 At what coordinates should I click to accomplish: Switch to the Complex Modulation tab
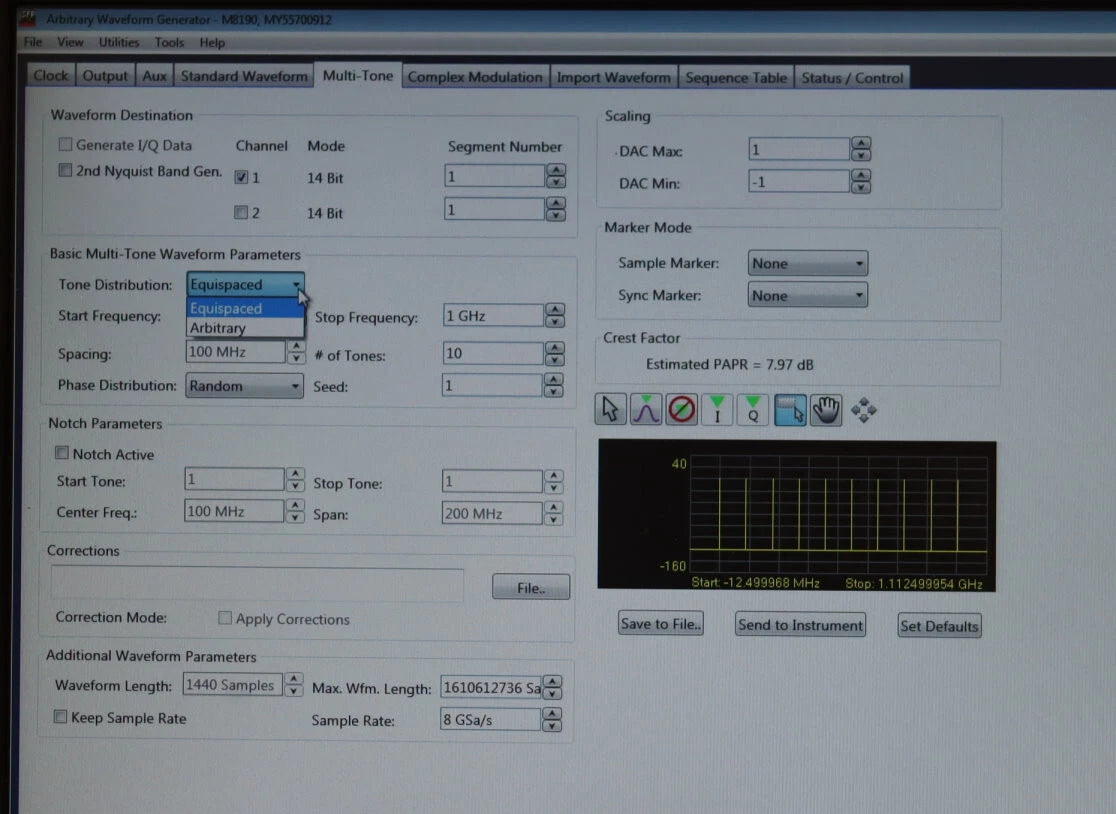(x=475, y=77)
